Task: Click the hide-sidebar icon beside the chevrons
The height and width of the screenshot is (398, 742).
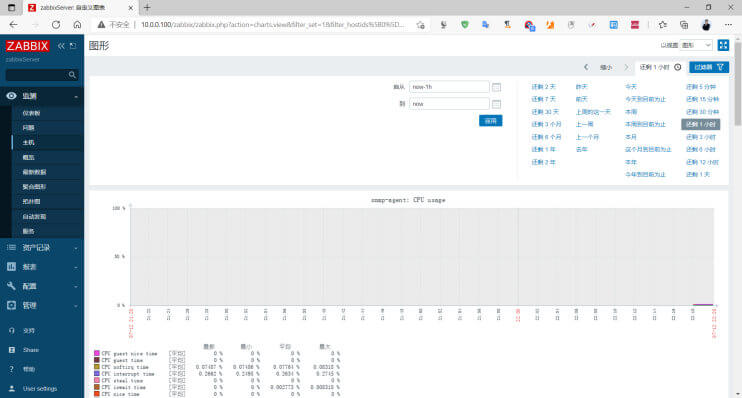Action: coord(73,46)
